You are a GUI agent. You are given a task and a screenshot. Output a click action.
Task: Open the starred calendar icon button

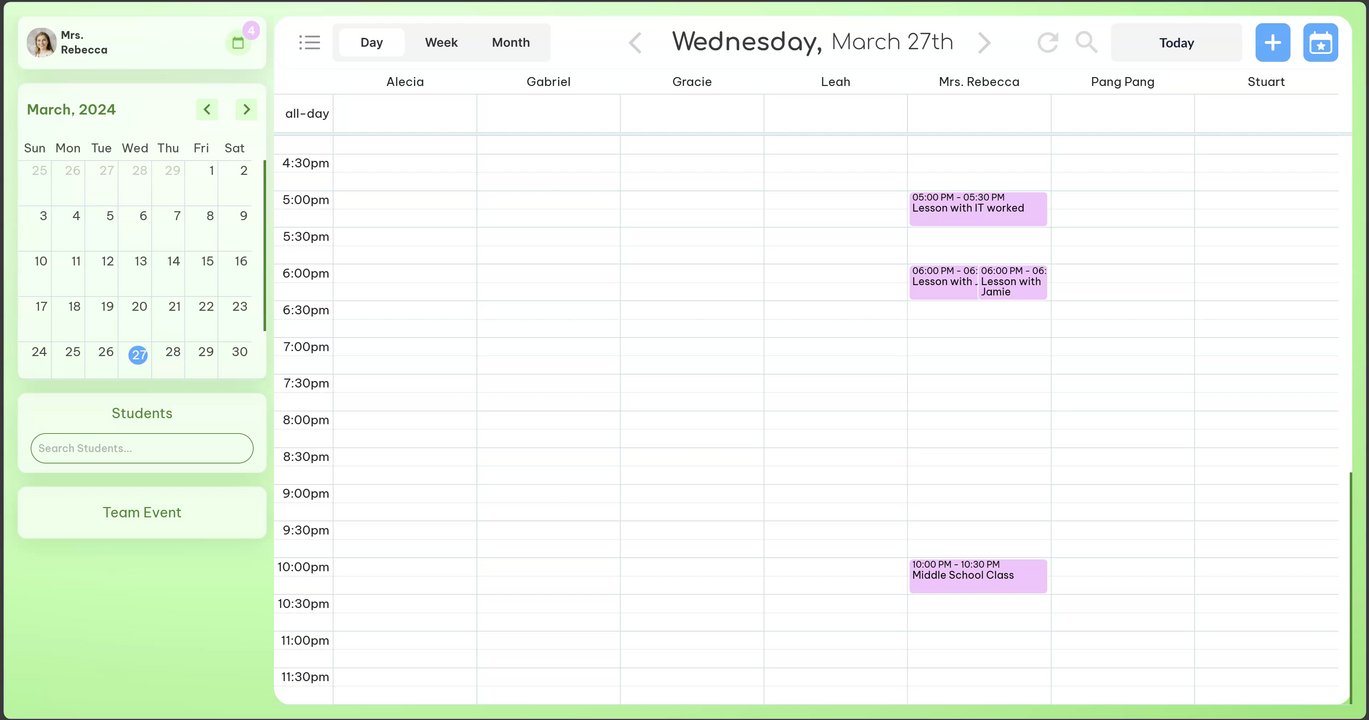point(1320,42)
